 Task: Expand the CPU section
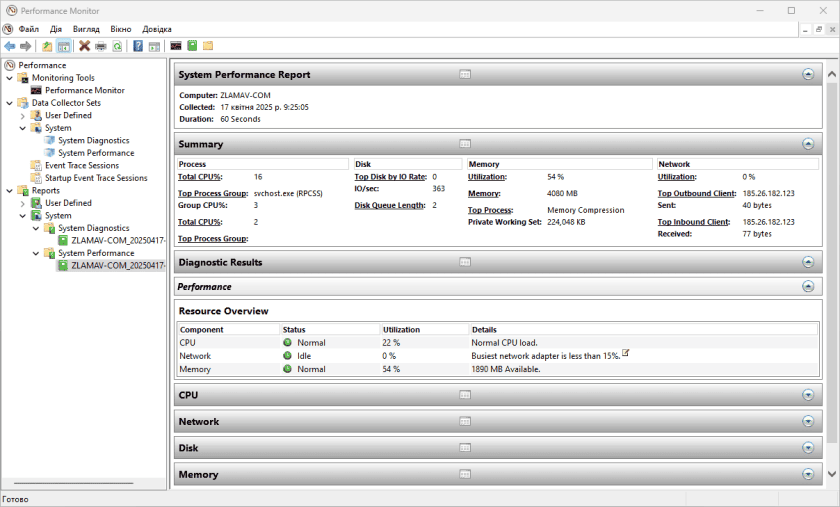tap(808, 395)
